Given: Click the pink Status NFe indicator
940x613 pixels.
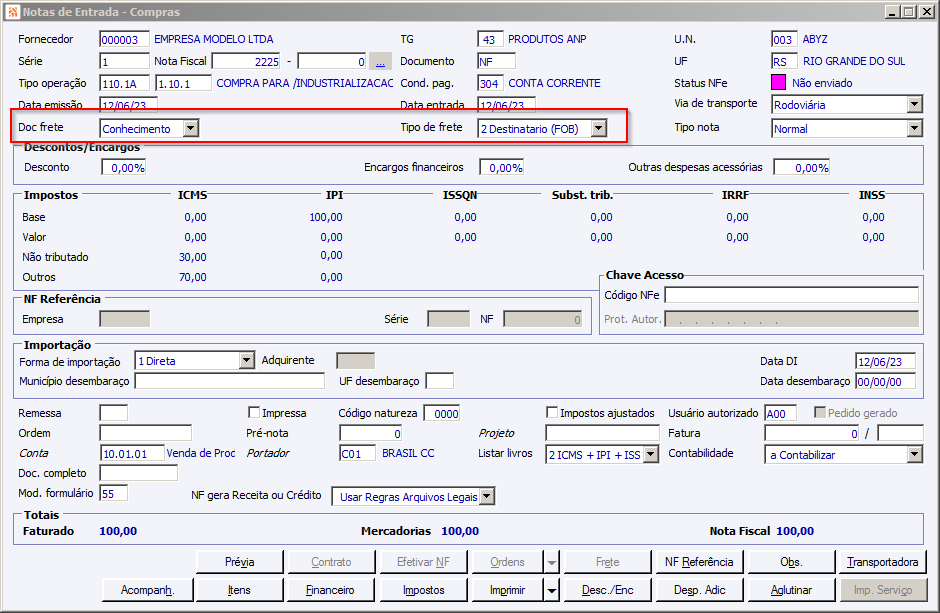Looking at the screenshot, I should [779, 83].
